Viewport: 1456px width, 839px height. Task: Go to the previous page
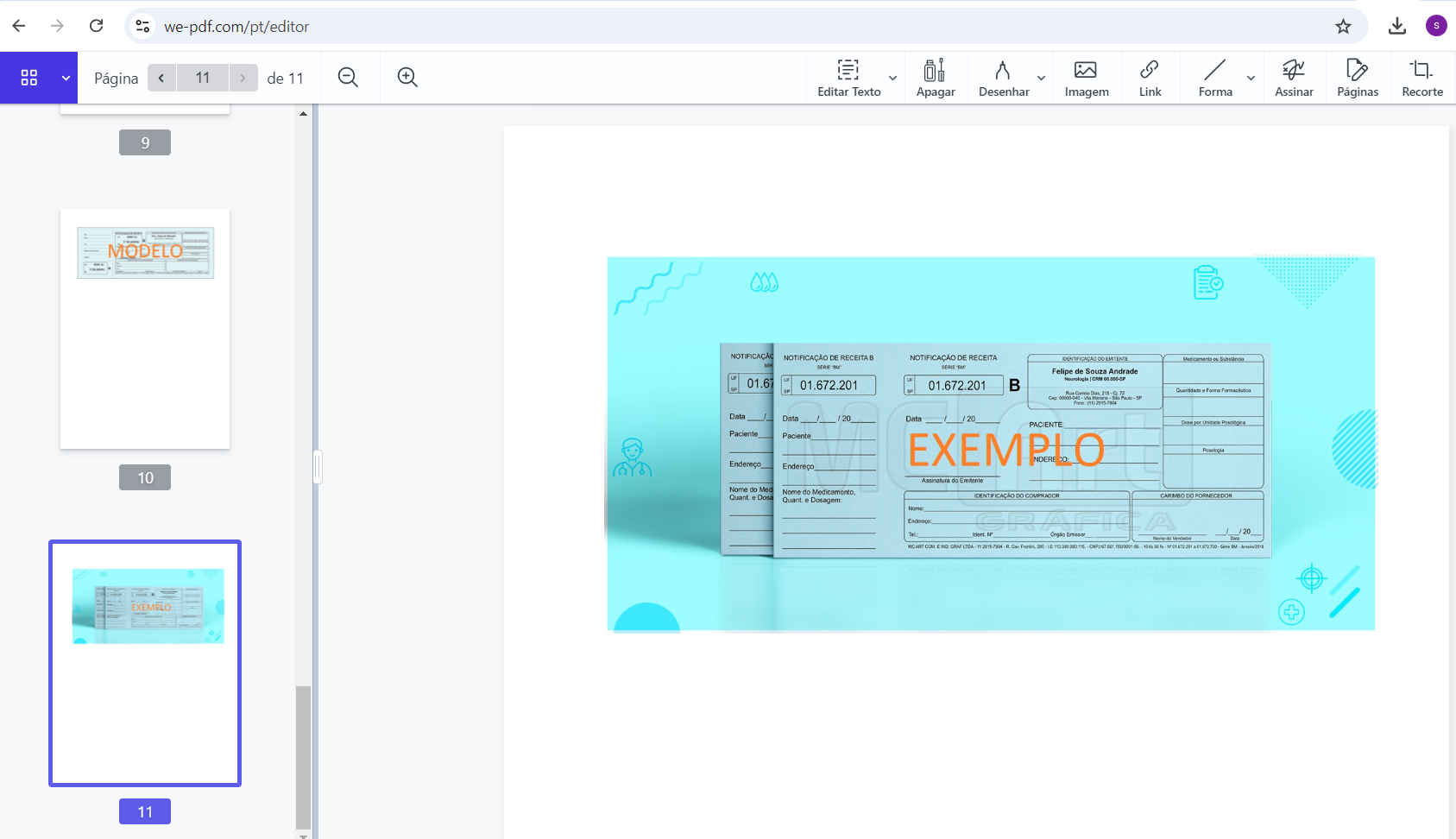click(x=161, y=78)
